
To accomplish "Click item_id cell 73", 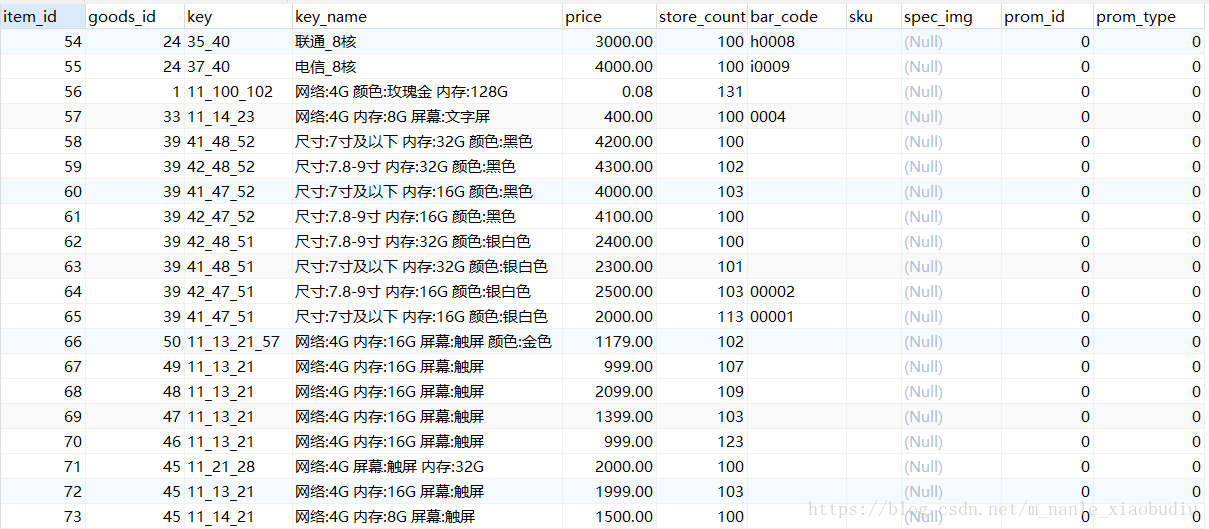I will tap(43, 516).
